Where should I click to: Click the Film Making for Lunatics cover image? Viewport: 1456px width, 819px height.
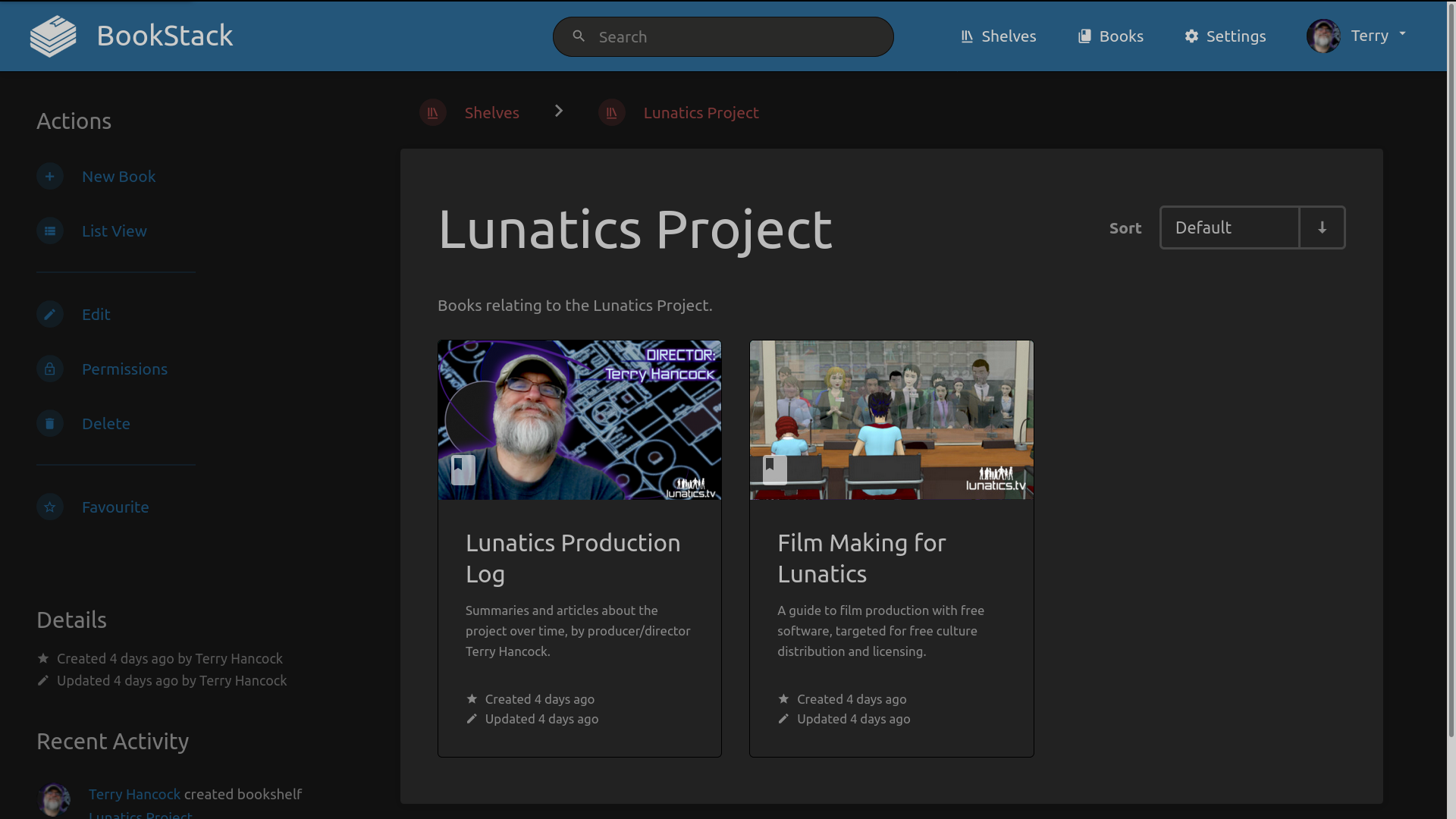[891, 419]
